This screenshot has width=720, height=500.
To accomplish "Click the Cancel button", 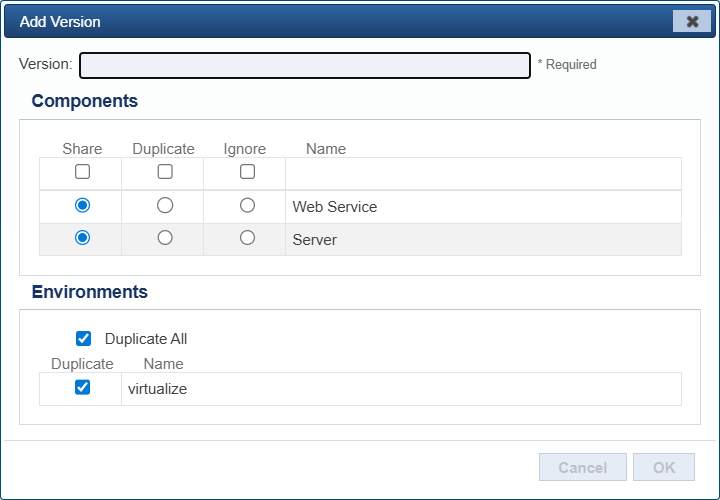I will point(583,467).
